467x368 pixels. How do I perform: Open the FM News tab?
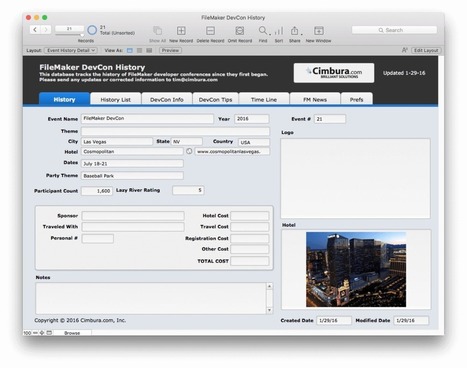[315, 99]
